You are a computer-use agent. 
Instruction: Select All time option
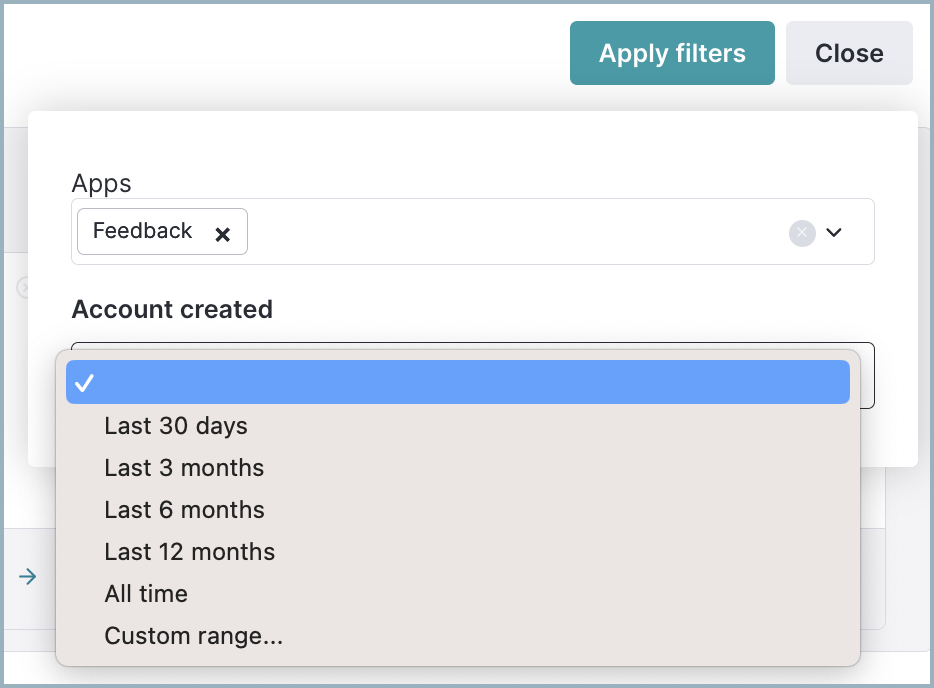pyautogui.click(x=457, y=594)
